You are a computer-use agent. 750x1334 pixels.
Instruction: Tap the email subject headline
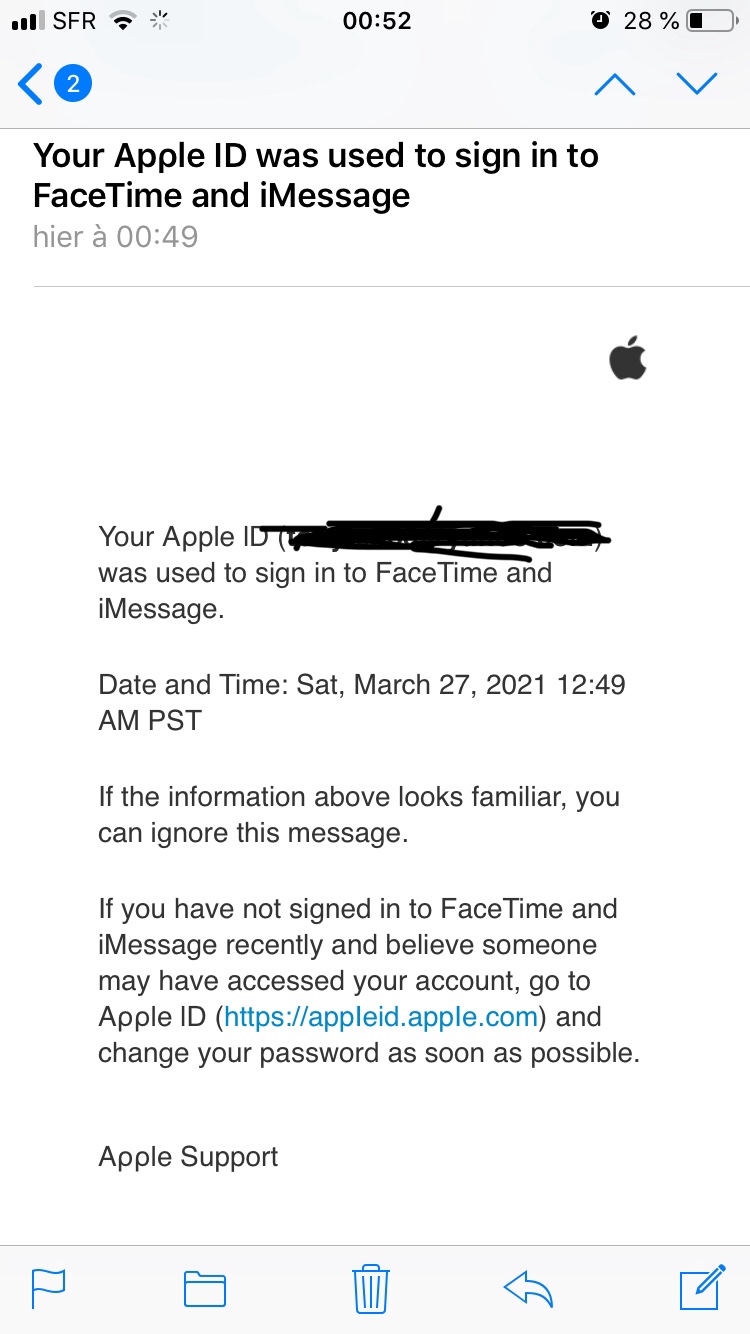pyautogui.click(x=316, y=175)
